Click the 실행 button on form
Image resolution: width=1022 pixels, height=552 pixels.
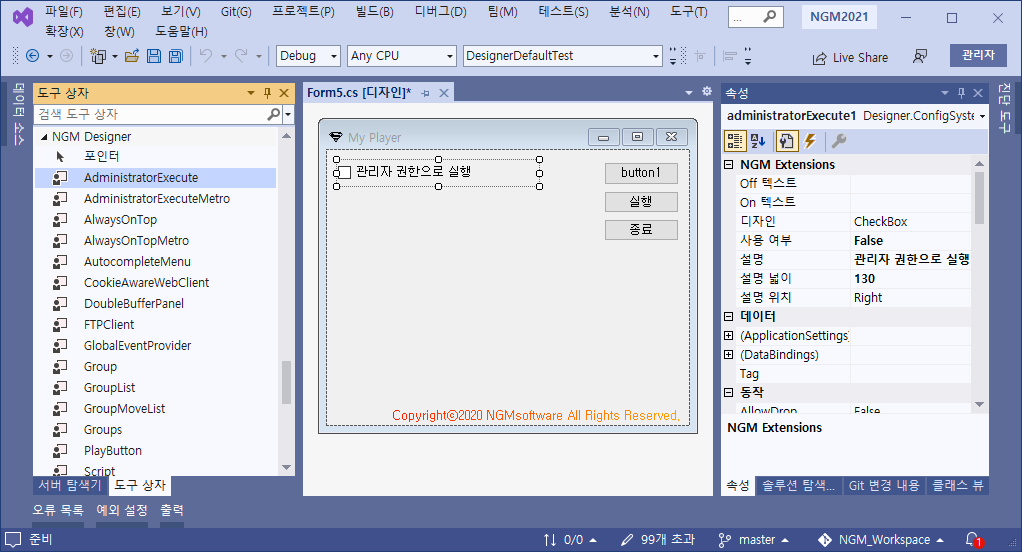(641, 201)
